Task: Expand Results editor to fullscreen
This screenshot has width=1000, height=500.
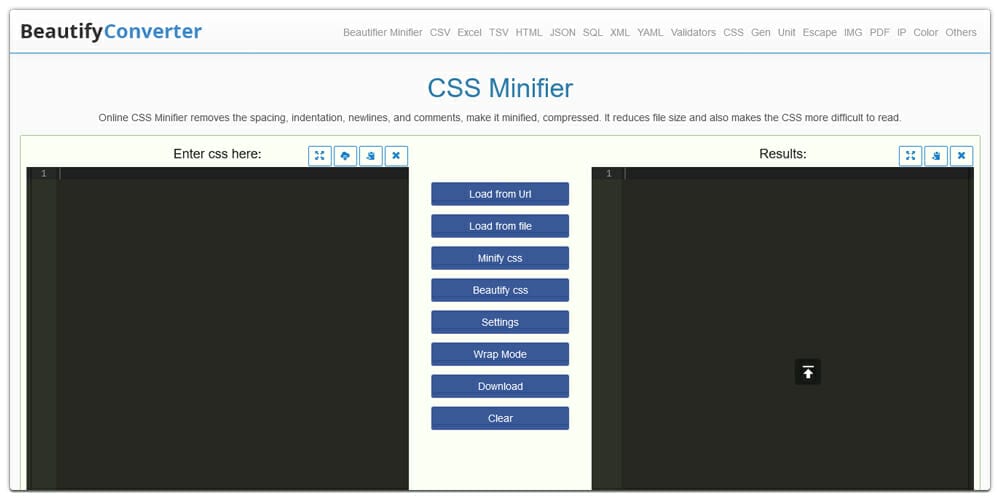Action: [911, 156]
